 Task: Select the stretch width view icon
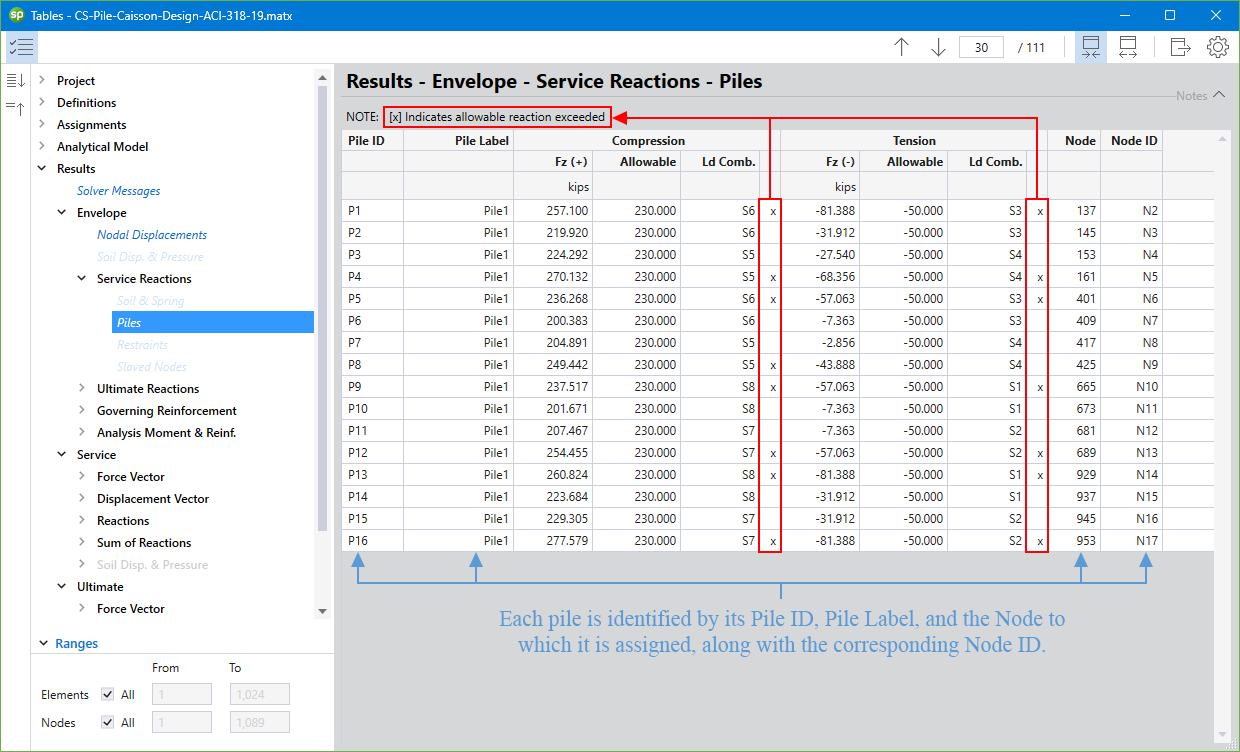1128,47
